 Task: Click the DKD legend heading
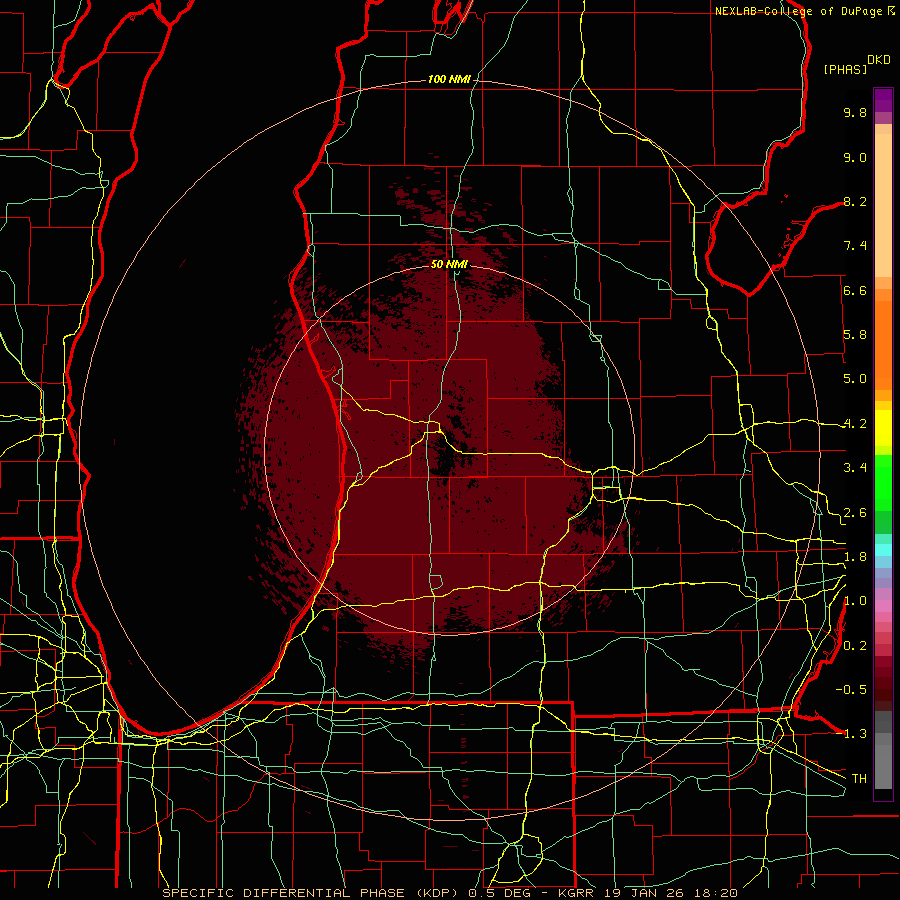[878, 60]
